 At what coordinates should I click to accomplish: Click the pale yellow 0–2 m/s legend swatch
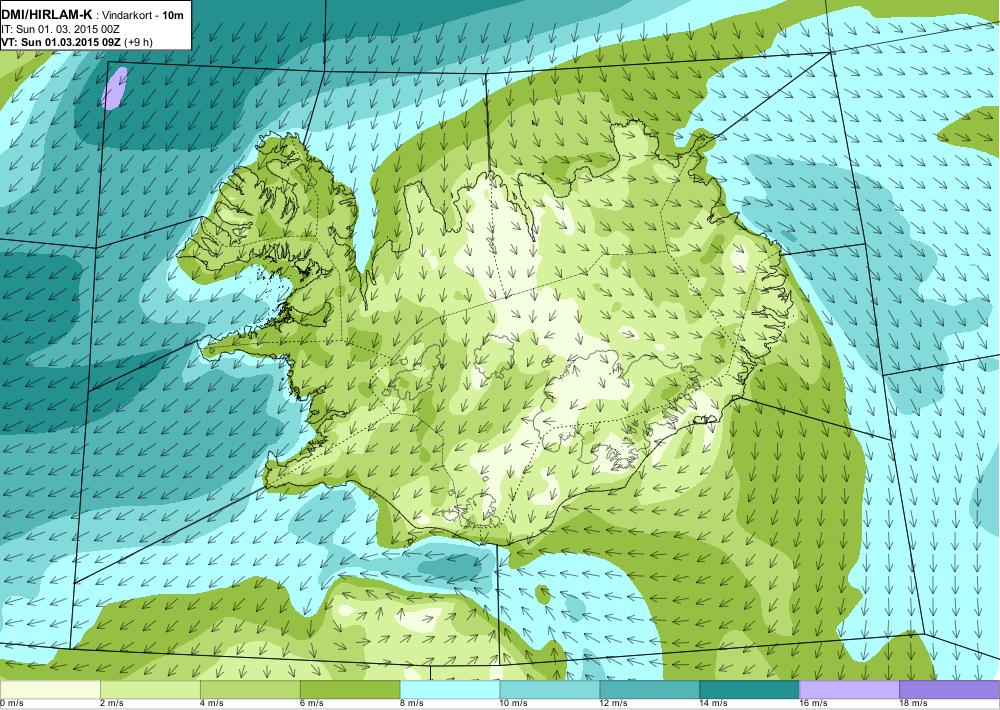50,690
